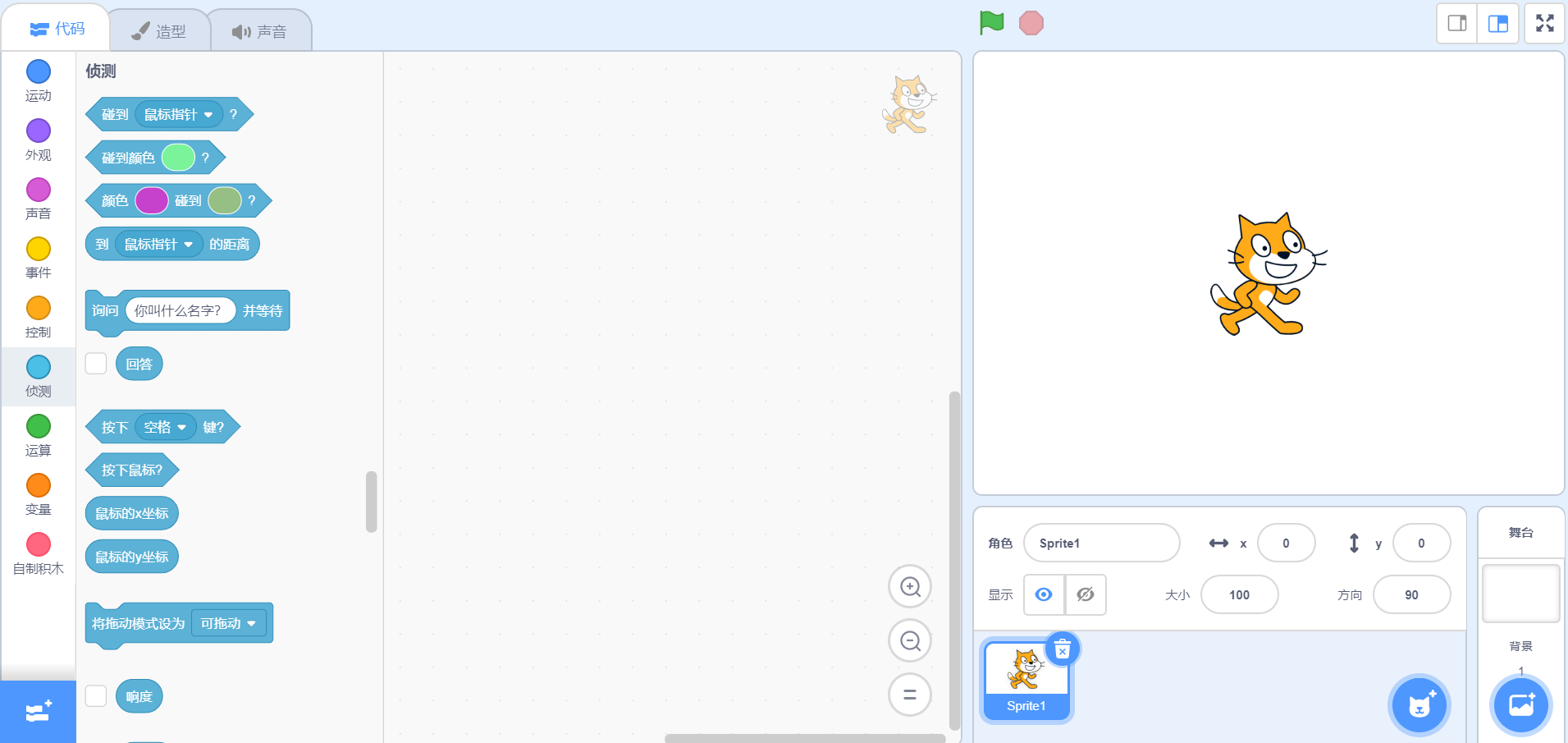This screenshot has height=743, width=1568.
Task: Edit the 你叫什么名字? question field
Action: coord(181,310)
